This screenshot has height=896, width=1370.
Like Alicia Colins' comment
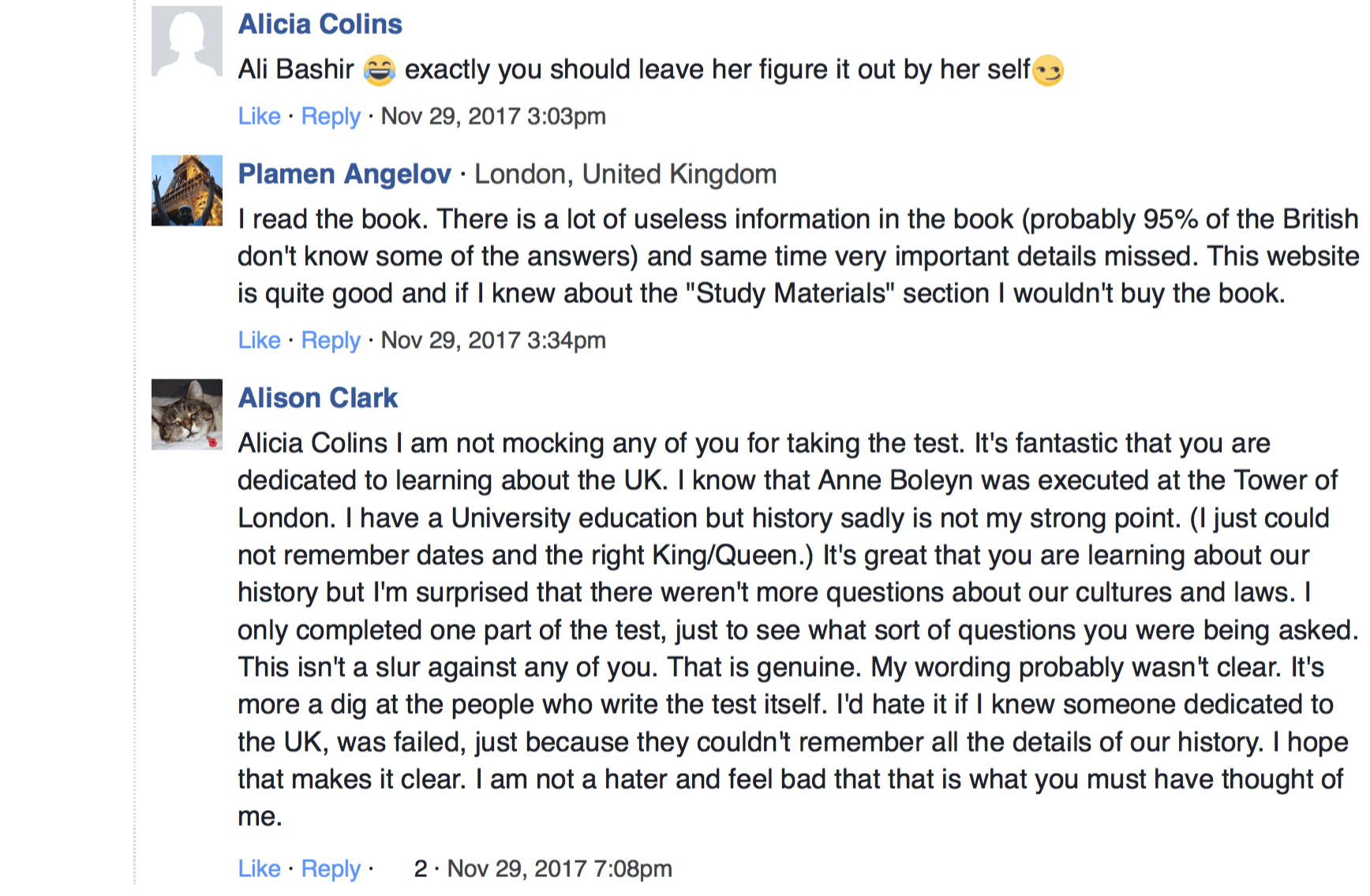click(259, 116)
